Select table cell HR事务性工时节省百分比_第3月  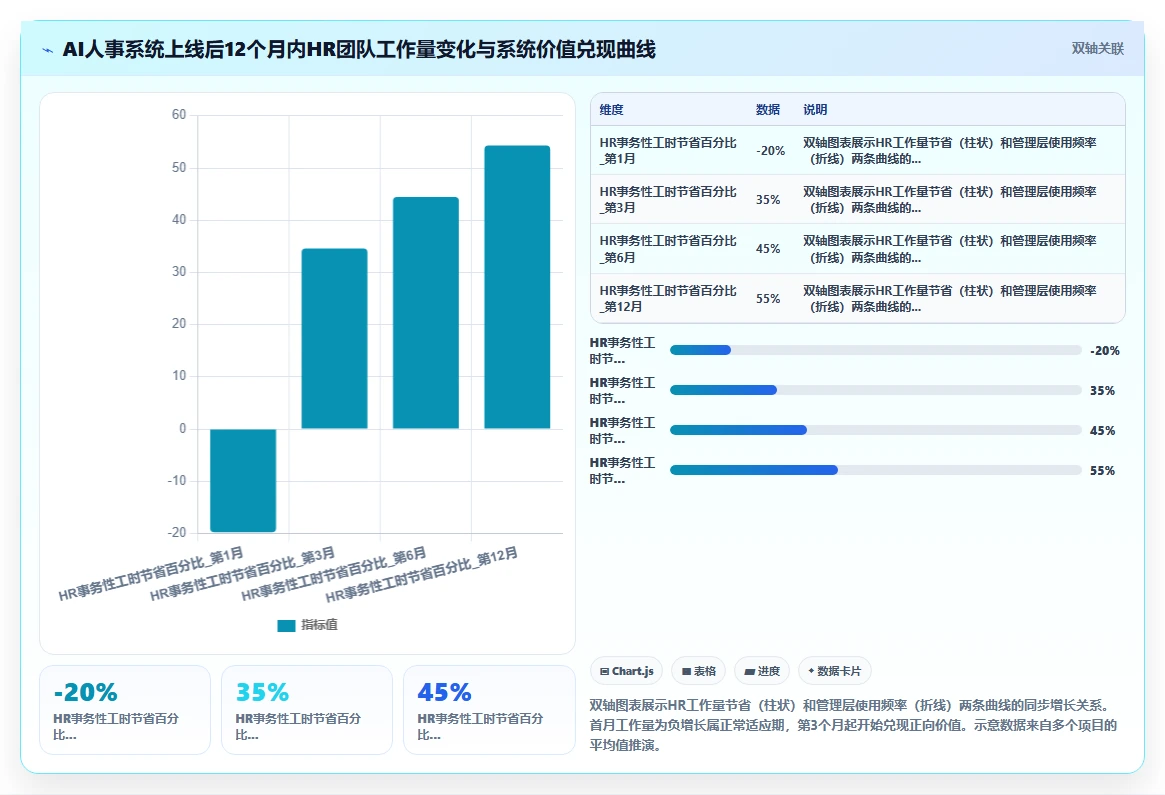[x=668, y=199]
